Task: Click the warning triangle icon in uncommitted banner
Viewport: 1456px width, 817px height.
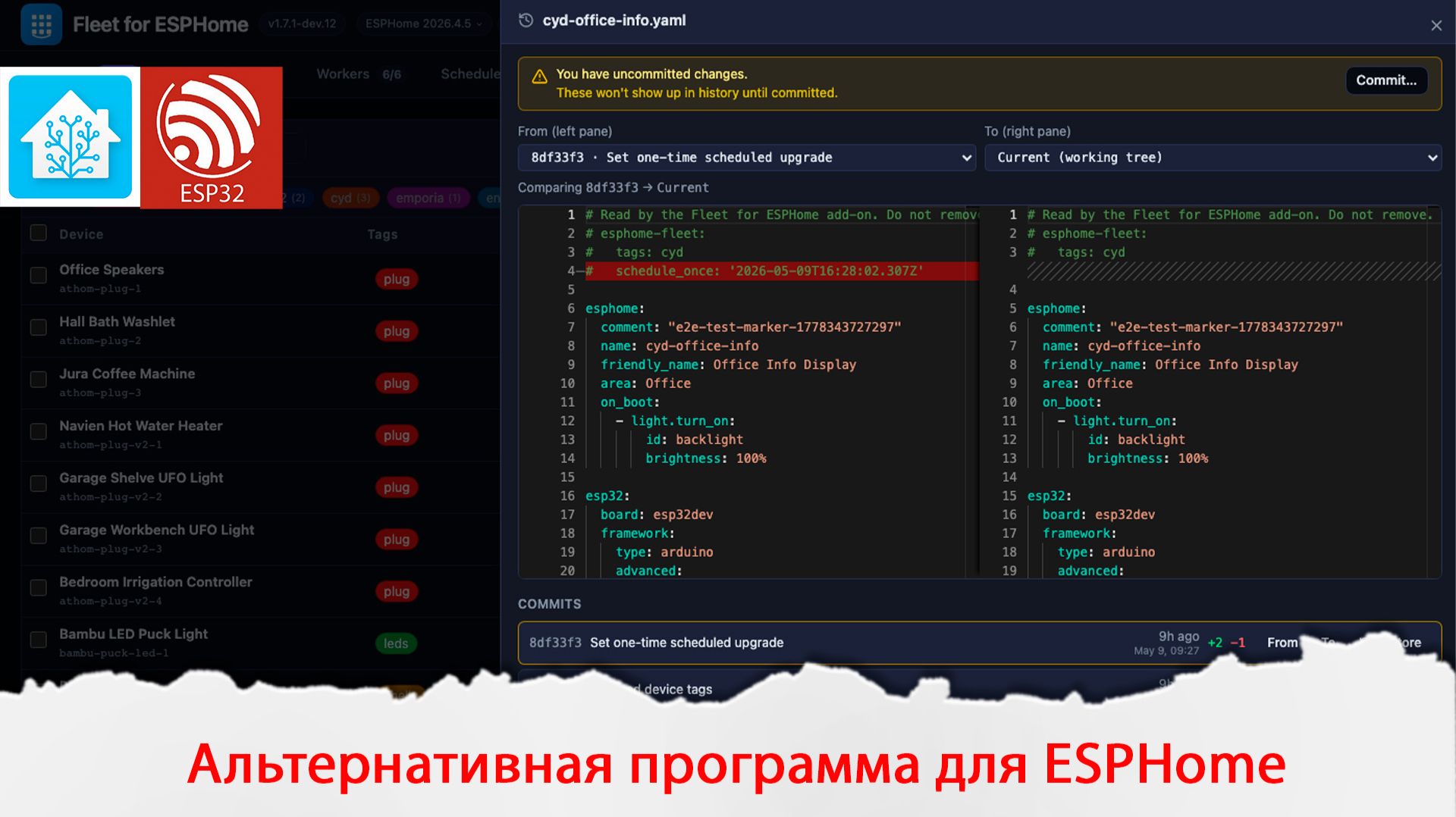Action: (539, 77)
